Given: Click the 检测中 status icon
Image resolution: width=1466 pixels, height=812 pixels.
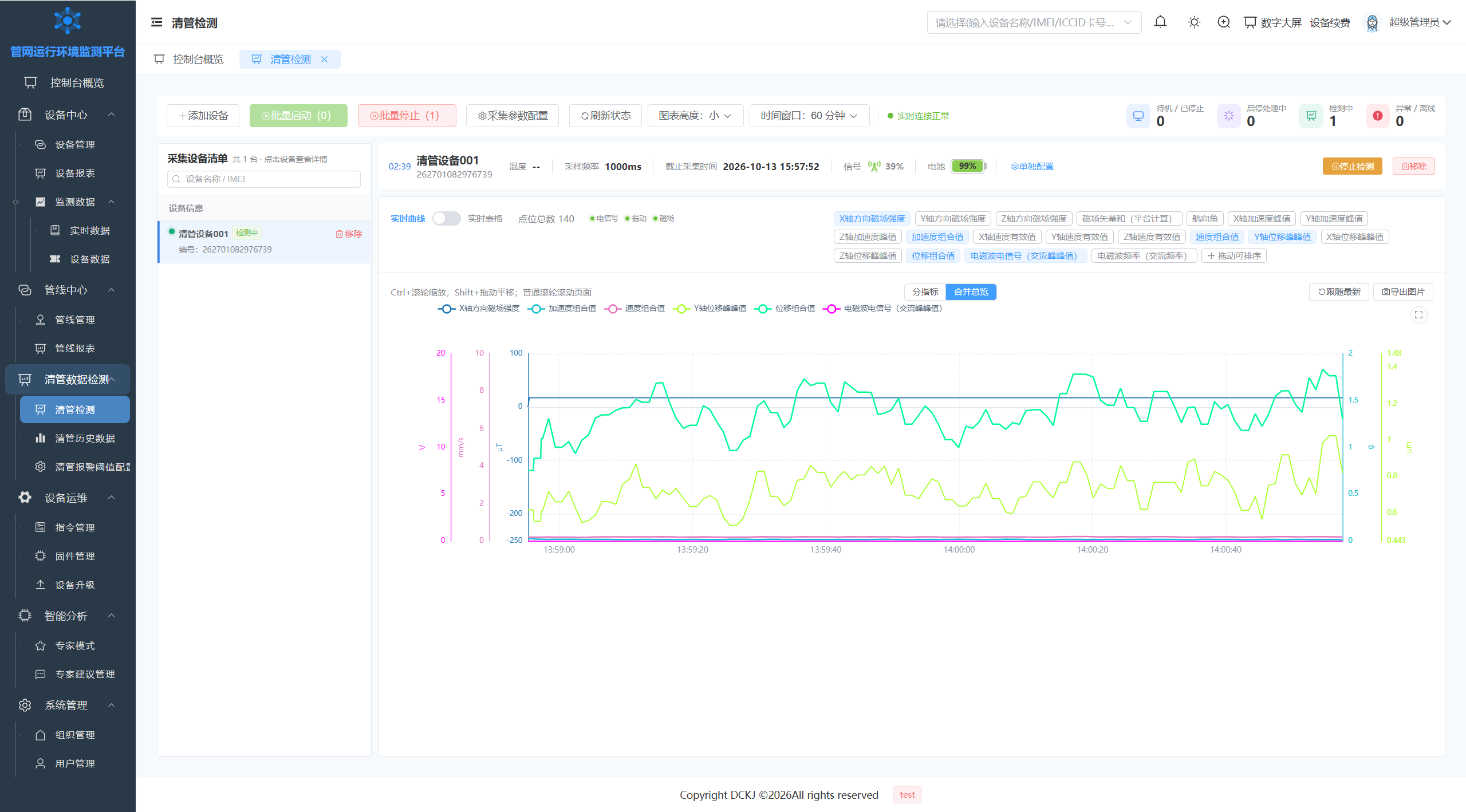Looking at the screenshot, I should point(1311,116).
